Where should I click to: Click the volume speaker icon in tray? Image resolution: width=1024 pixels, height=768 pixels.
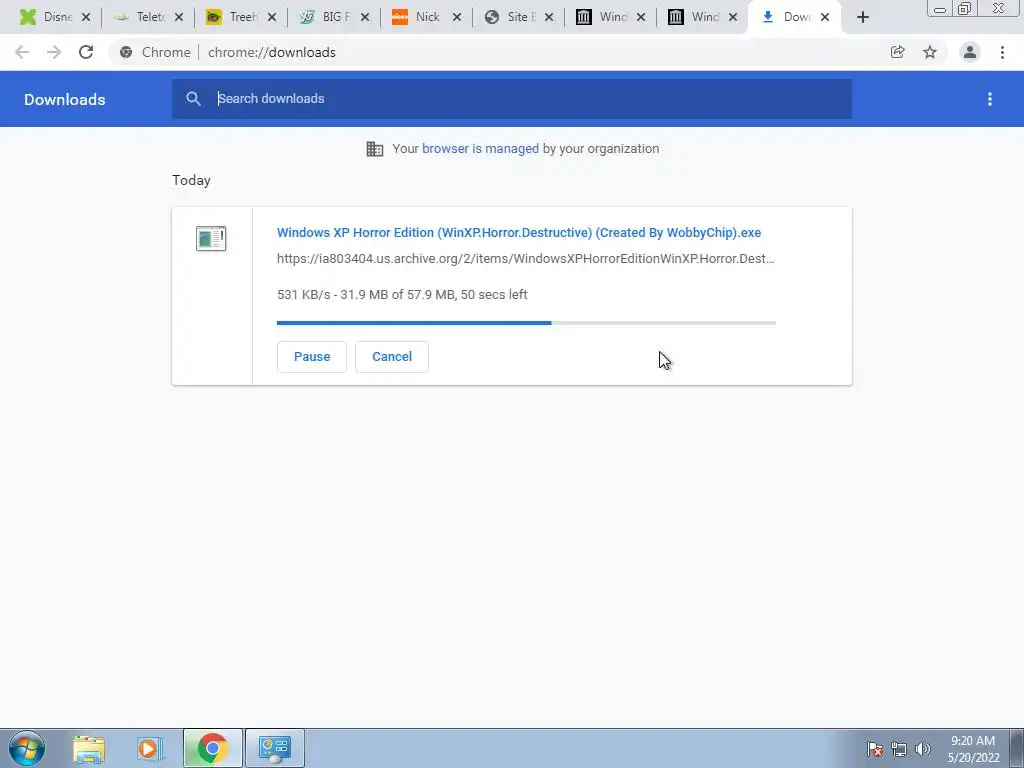point(923,749)
